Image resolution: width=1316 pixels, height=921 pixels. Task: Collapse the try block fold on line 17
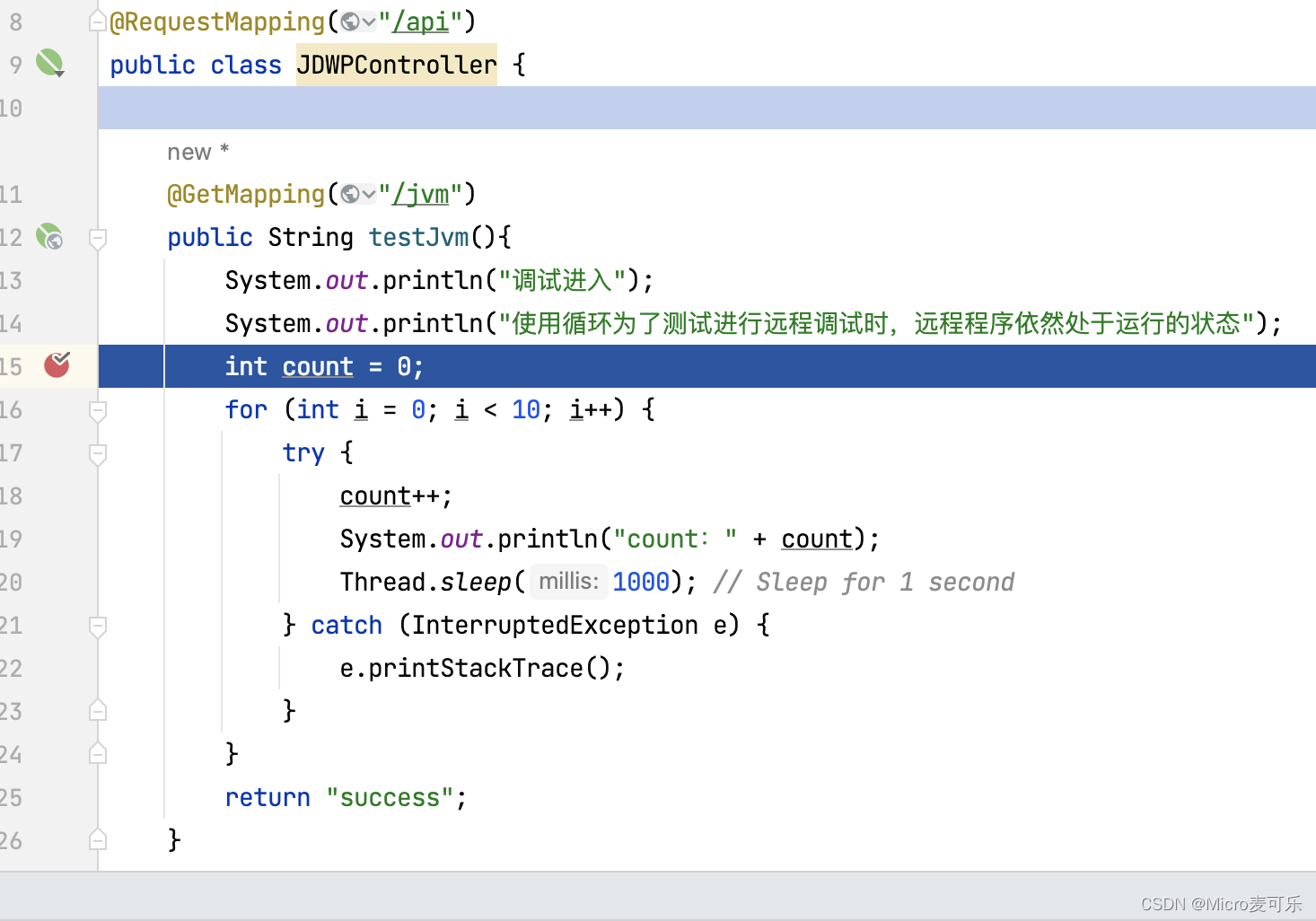[98, 453]
